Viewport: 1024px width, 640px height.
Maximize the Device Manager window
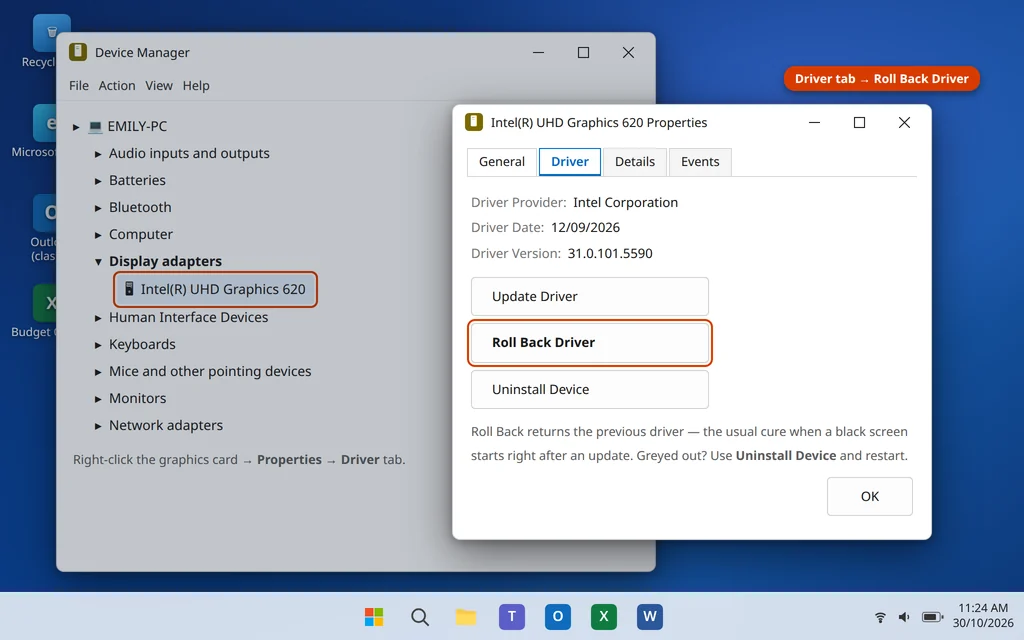click(x=583, y=52)
